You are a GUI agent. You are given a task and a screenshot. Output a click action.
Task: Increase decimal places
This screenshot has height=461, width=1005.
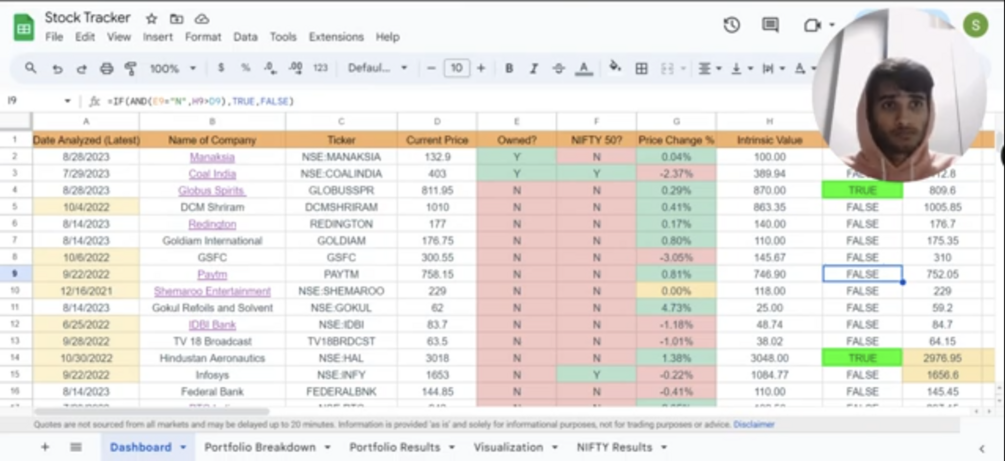295,68
